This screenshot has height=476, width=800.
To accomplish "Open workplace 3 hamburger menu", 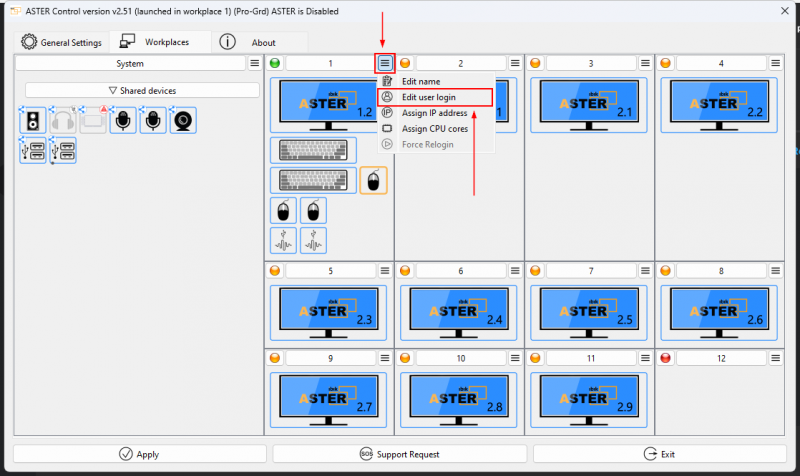I will click(x=645, y=63).
